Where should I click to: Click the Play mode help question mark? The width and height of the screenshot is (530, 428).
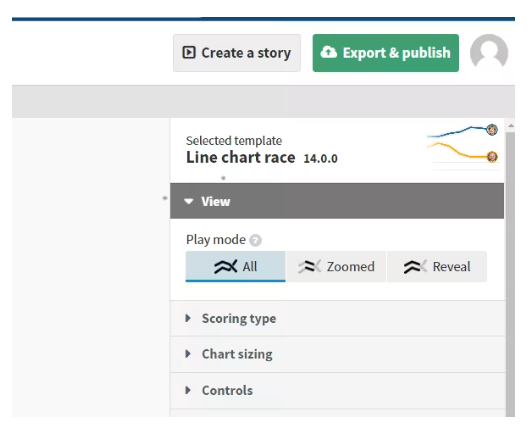coord(255,240)
